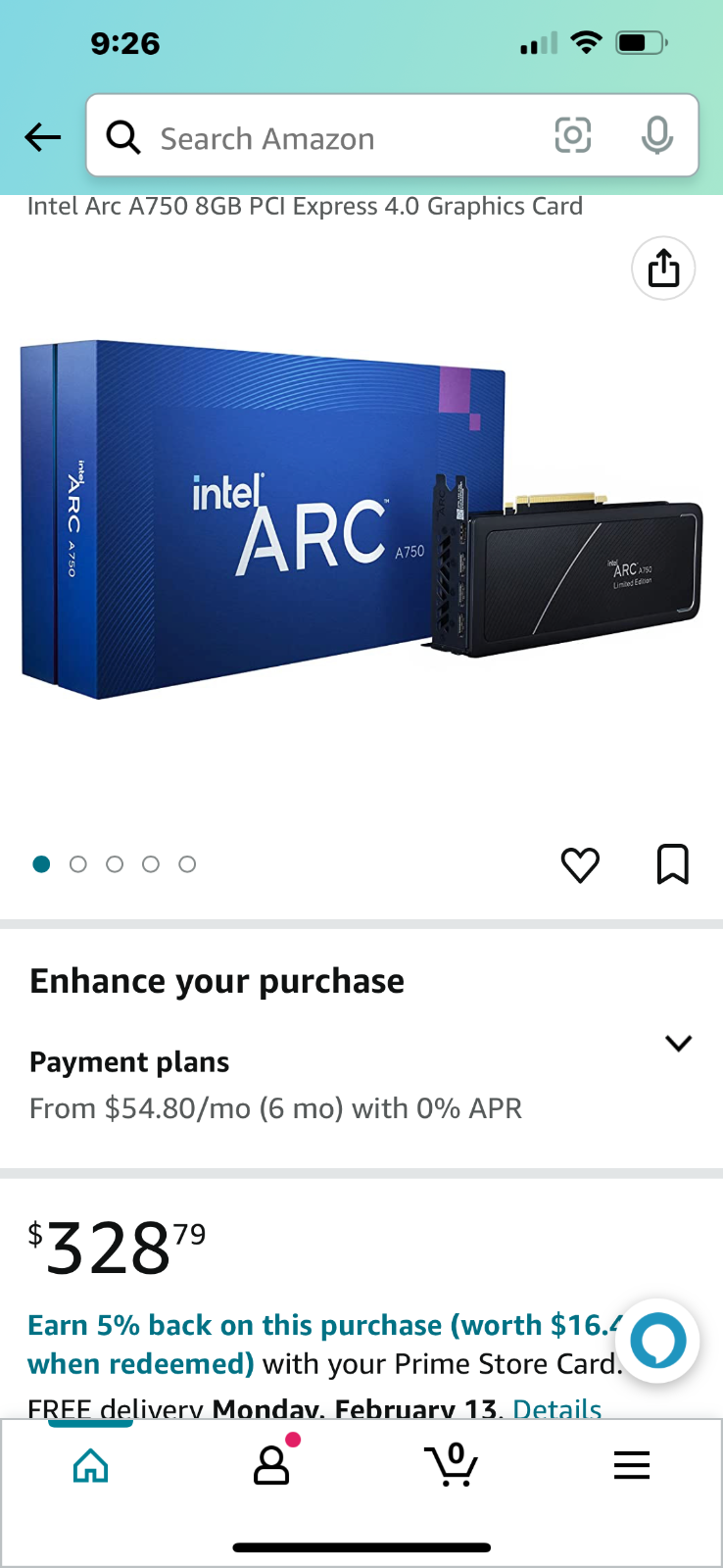
Task: Open the shopping cart
Action: tap(452, 1464)
